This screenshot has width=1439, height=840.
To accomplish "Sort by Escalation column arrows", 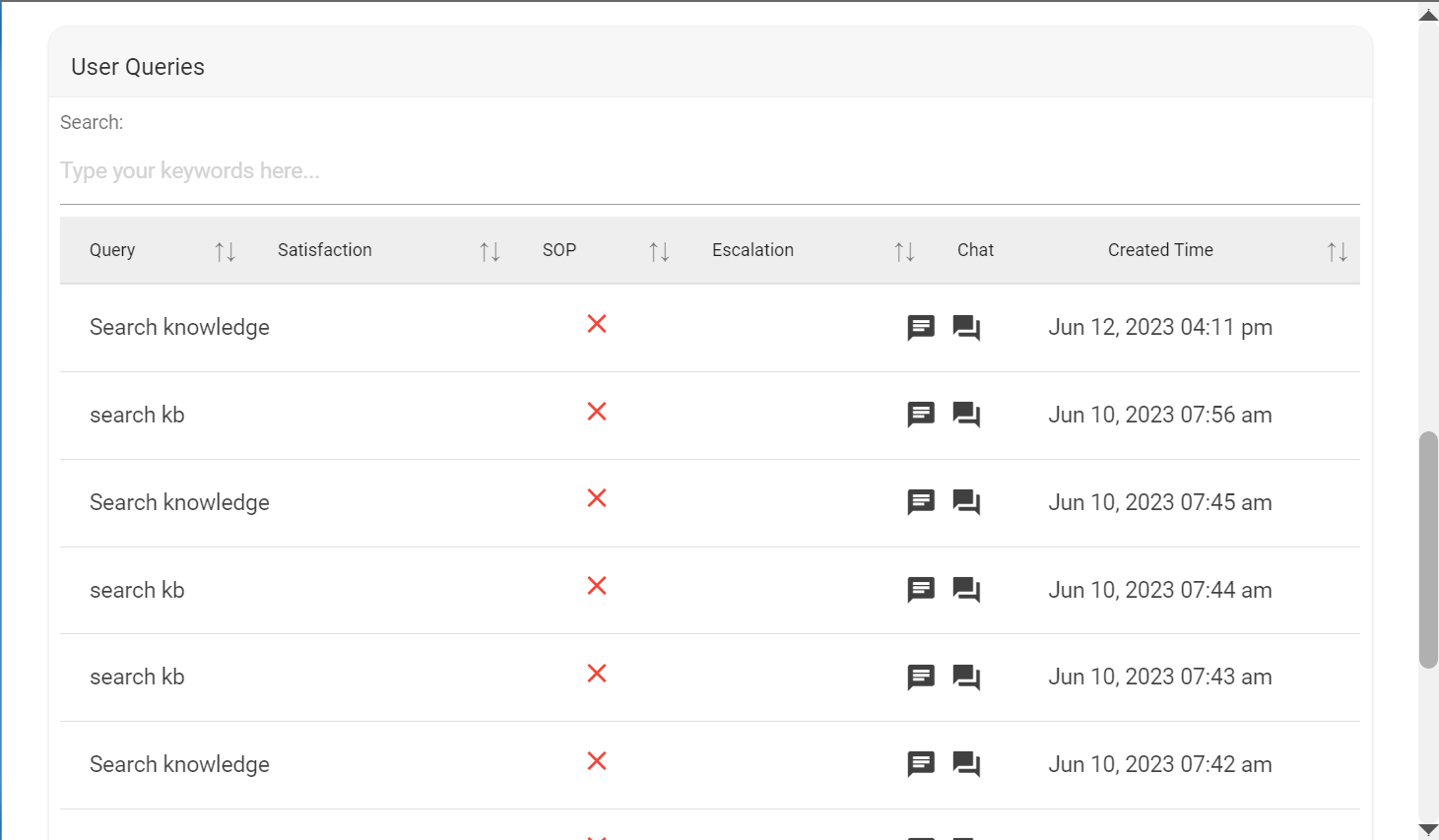I will coord(904,251).
